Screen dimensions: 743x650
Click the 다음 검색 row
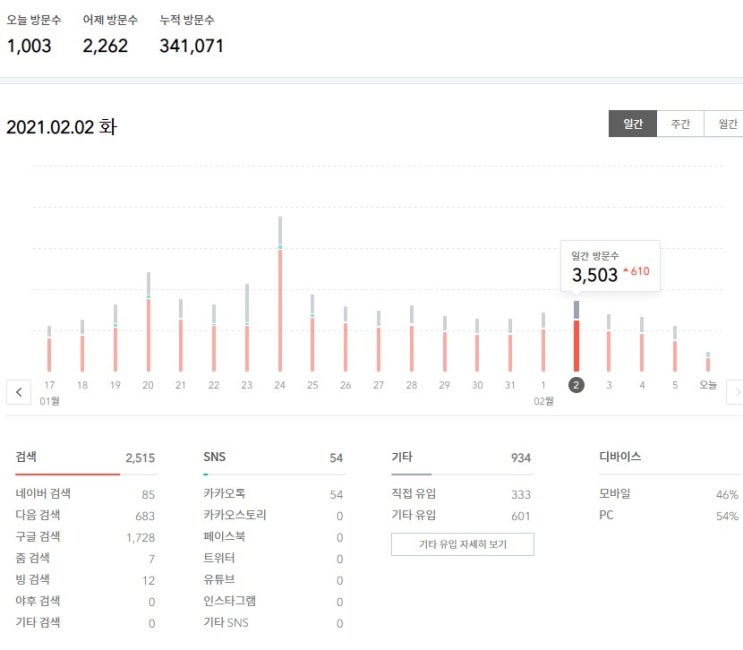(x=85, y=515)
